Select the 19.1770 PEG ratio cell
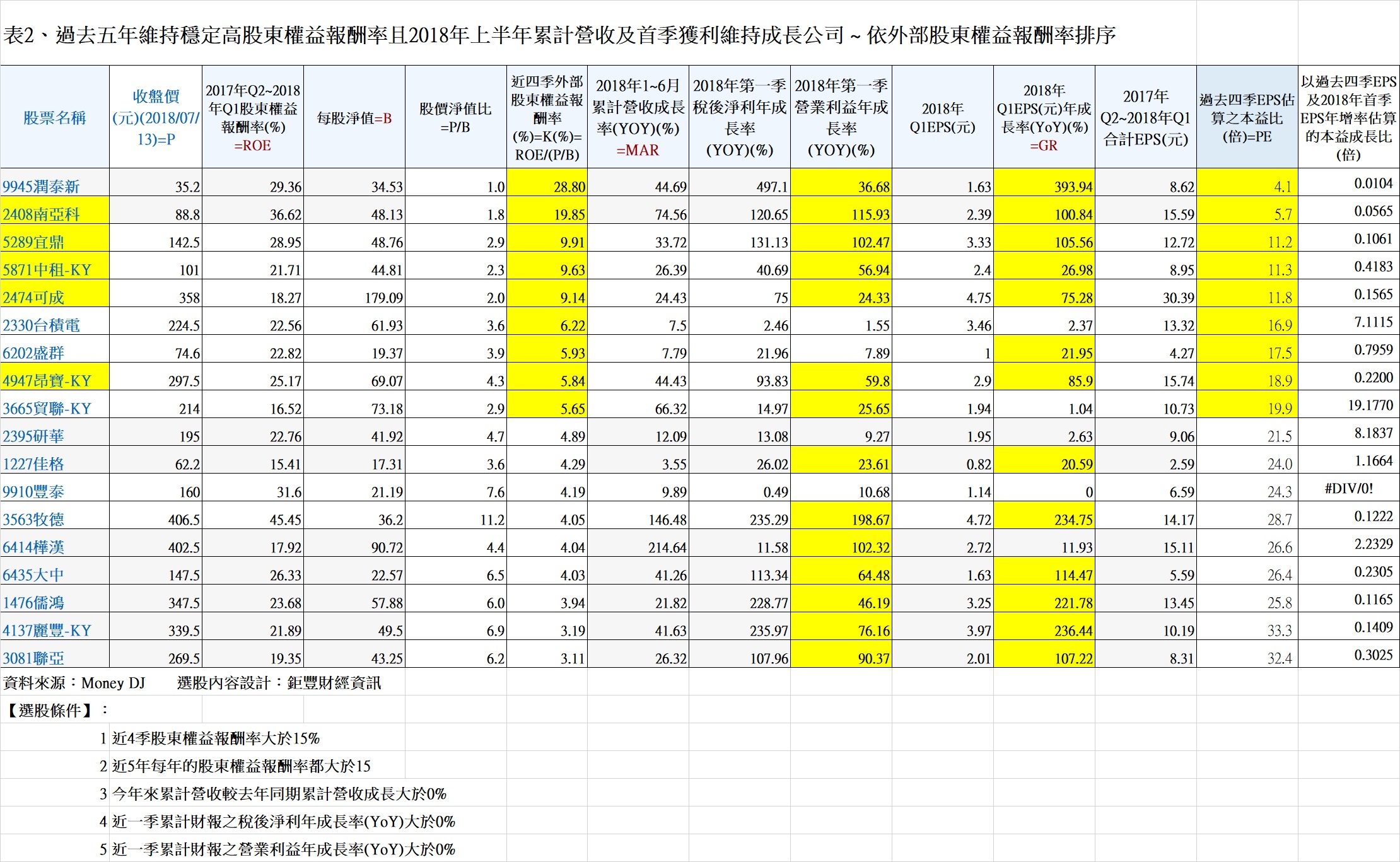The width and height of the screenshot is (1400, 862). tap(1349, 404)
